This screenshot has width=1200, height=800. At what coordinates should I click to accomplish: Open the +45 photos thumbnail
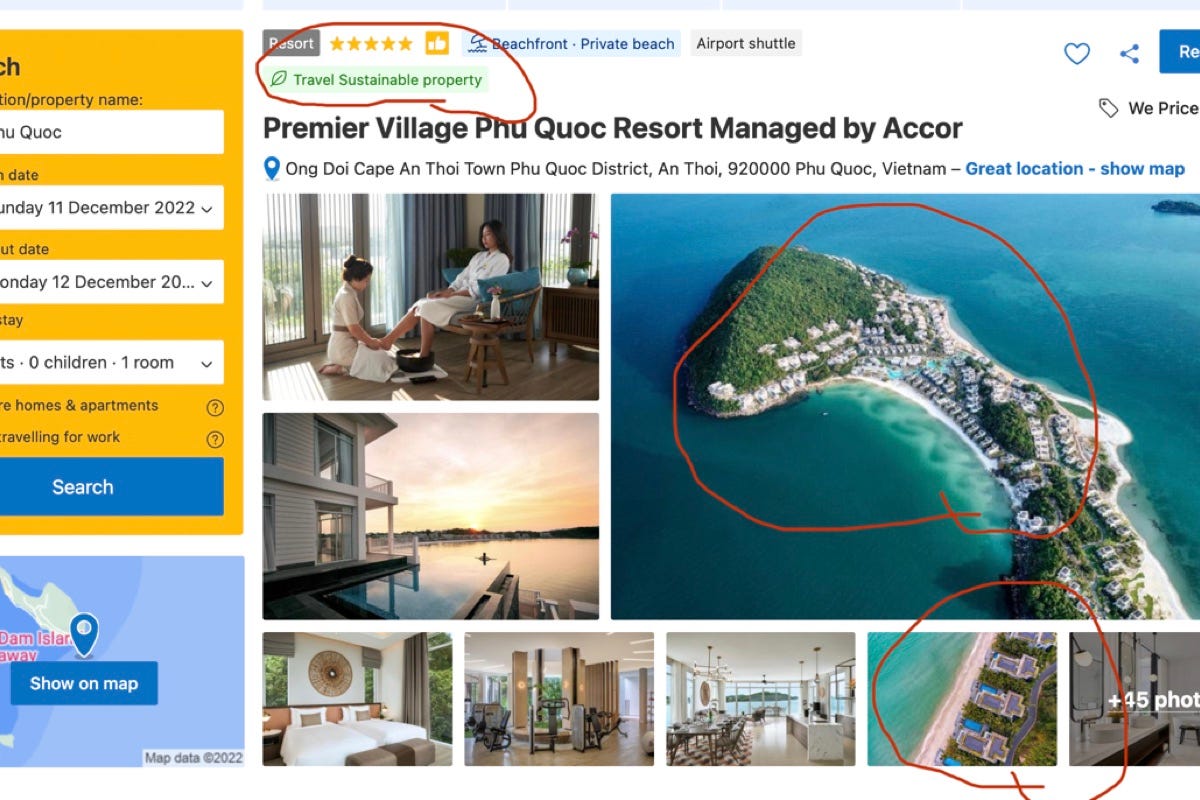[x=1134, y=699]
